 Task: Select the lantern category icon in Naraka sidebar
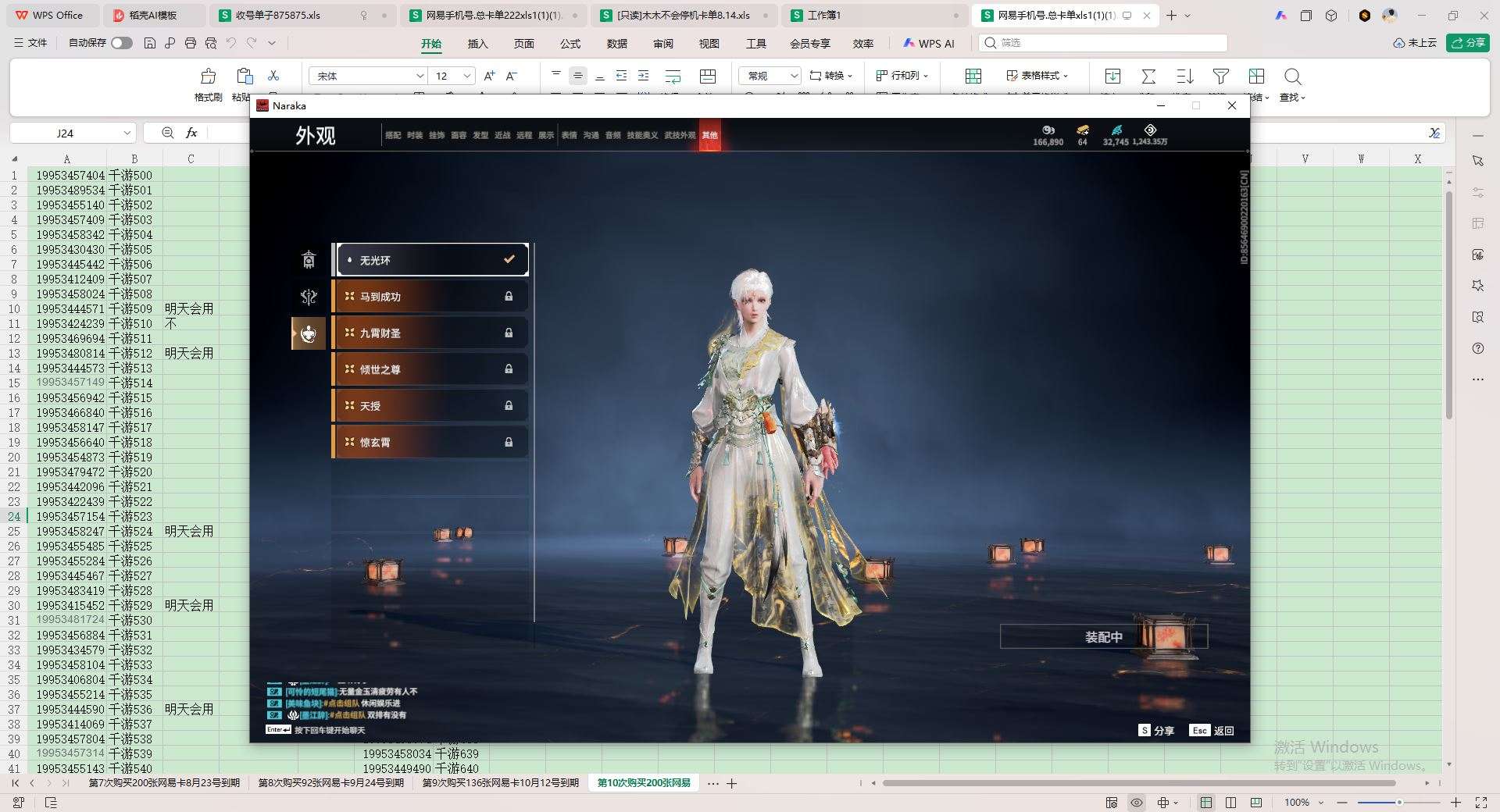[x=309, y=260]
